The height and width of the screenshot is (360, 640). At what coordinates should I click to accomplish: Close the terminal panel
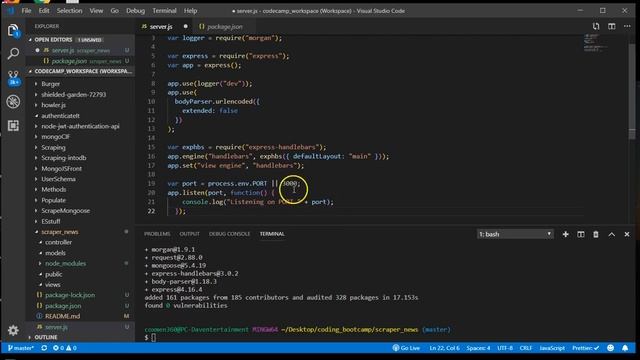(x=627, y=234)
